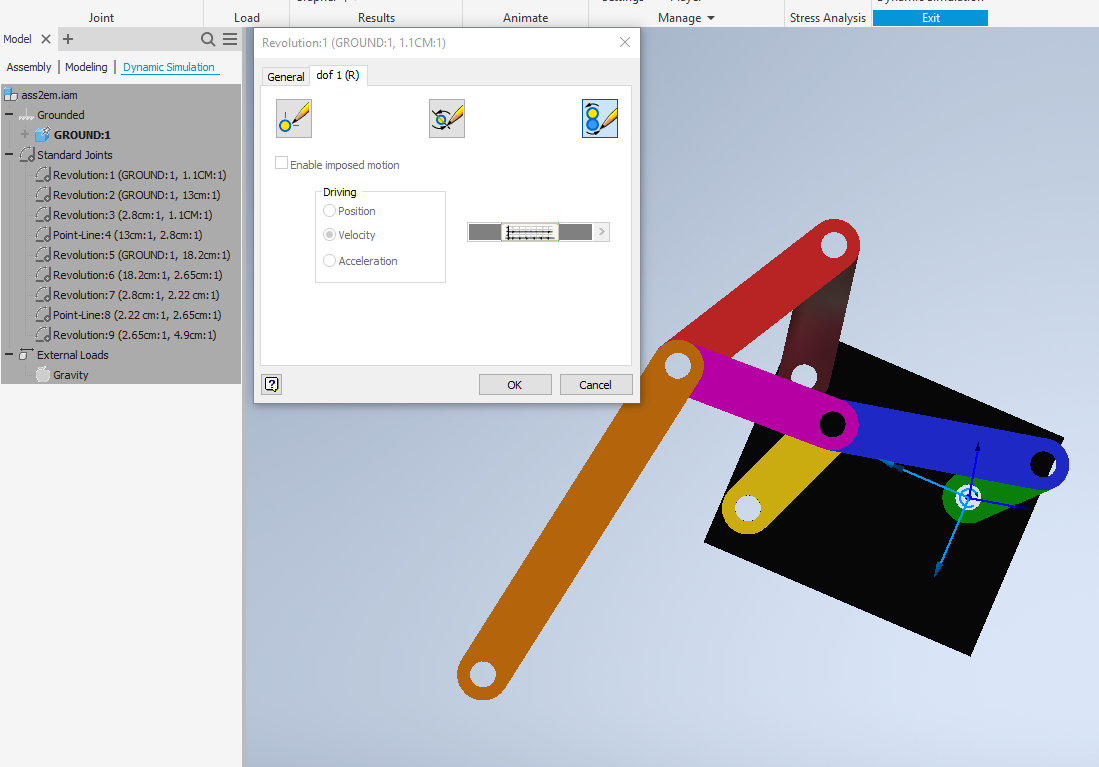1099x767 pixels.
Task: Open the input grapher value arrow
Action: [x=601, y=232]
